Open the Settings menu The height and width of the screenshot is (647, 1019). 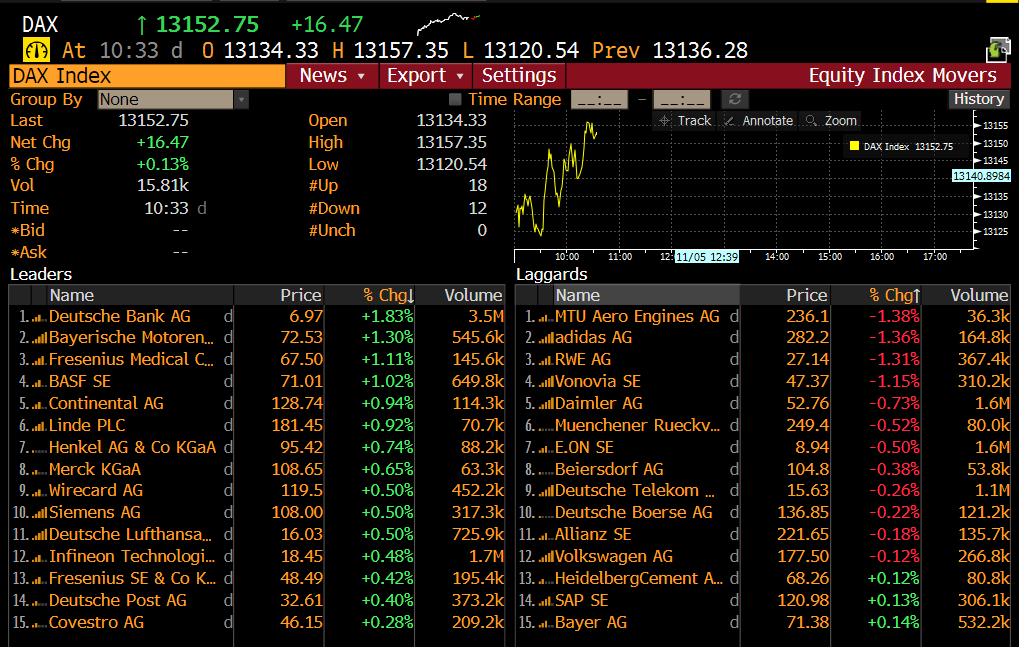[518, 76]
